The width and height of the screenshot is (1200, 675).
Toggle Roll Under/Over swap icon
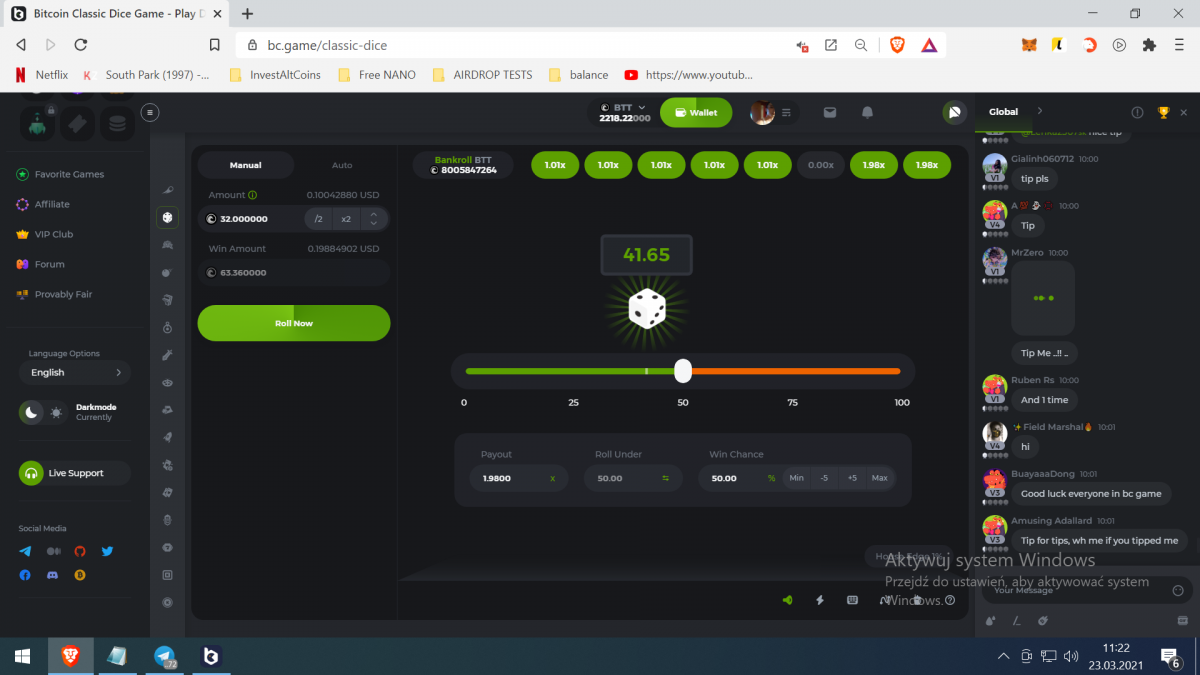(665, 478)
